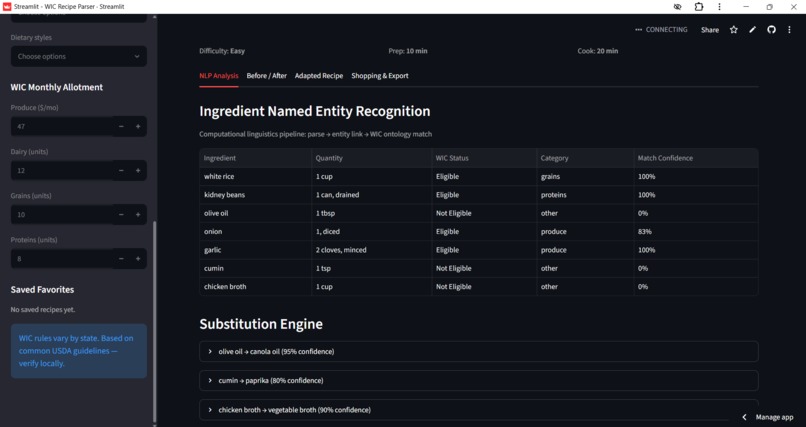Viewport: 806px width, 427px height.
Task: Click the WIC rules vary by state notice
Action: tap(79, 351)
